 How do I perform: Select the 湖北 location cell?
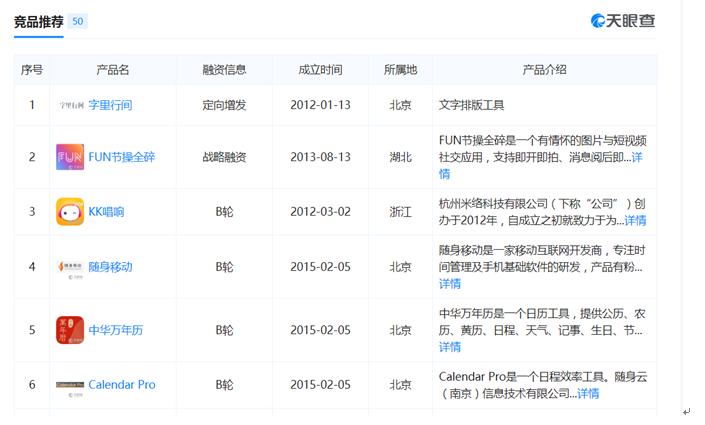tap(400, 157)
